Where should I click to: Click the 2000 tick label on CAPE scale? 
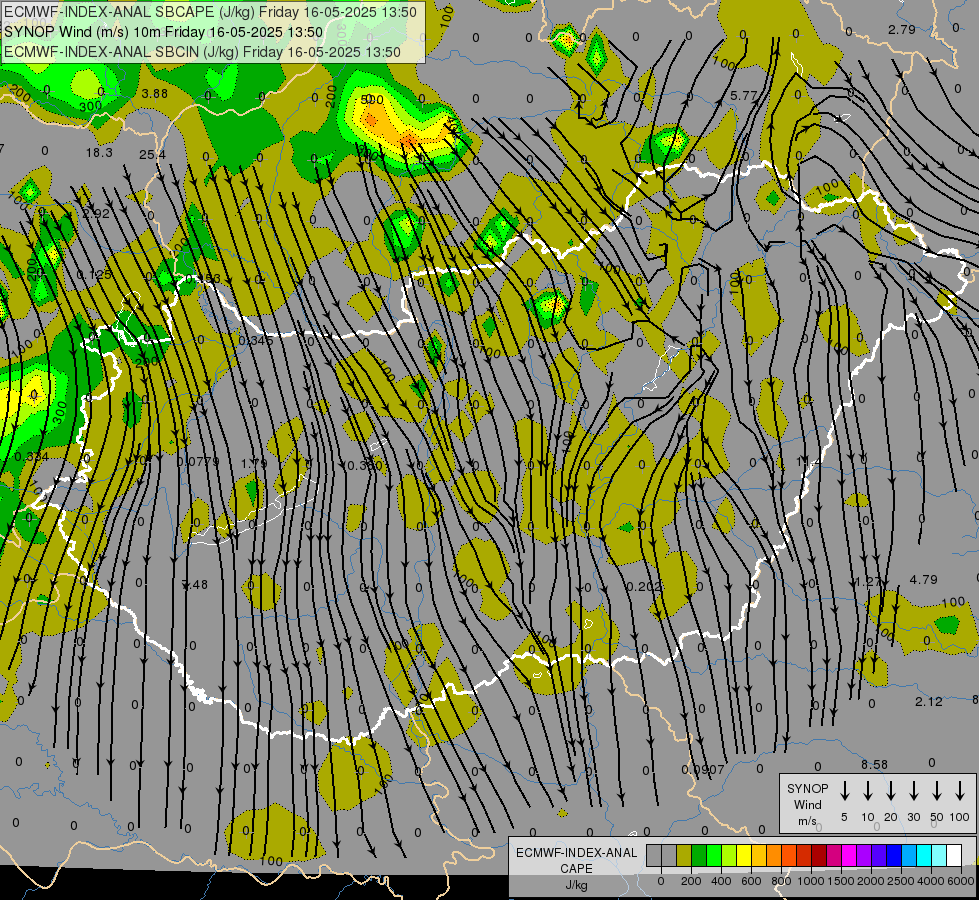click(871, 881)
